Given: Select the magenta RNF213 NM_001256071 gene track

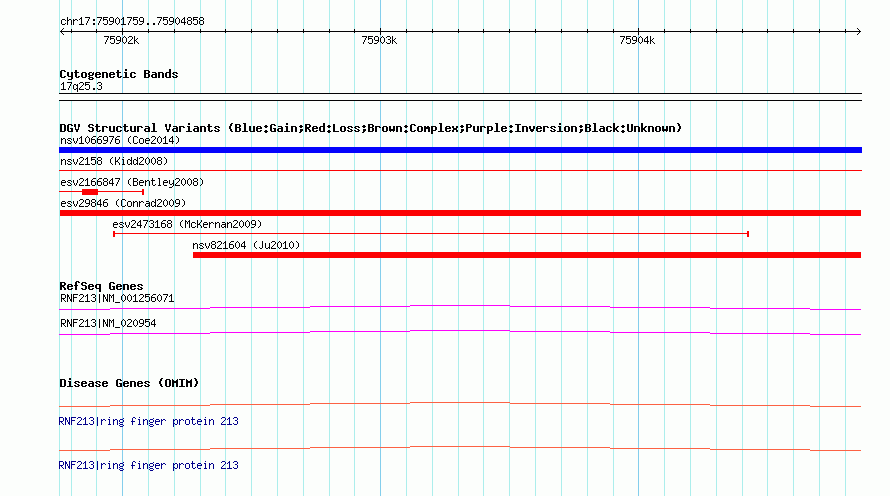Looking at the screenshot, I should (x=460, y=308).
